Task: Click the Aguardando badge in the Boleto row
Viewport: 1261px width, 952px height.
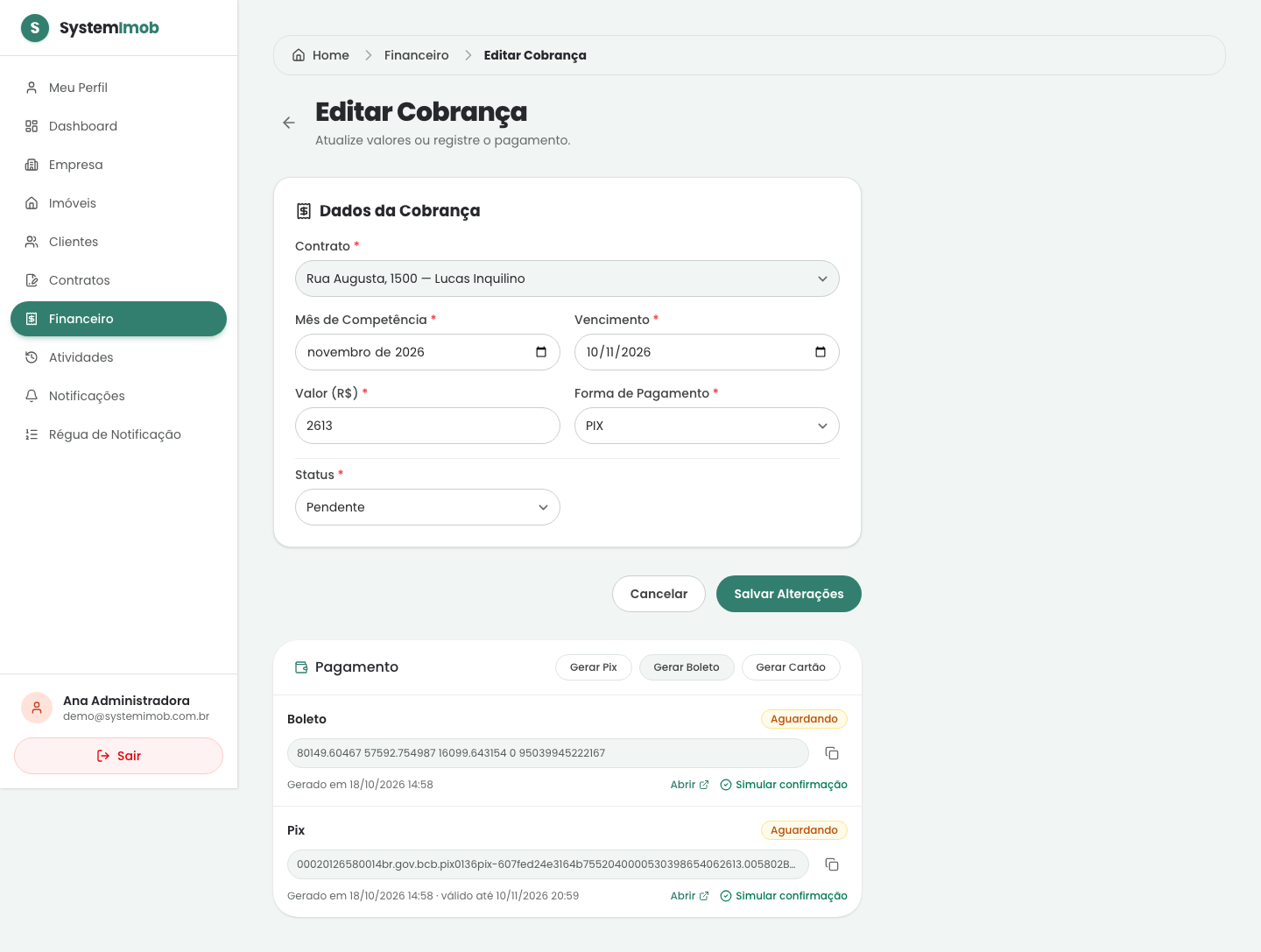Action: click(x=804, y=719)
